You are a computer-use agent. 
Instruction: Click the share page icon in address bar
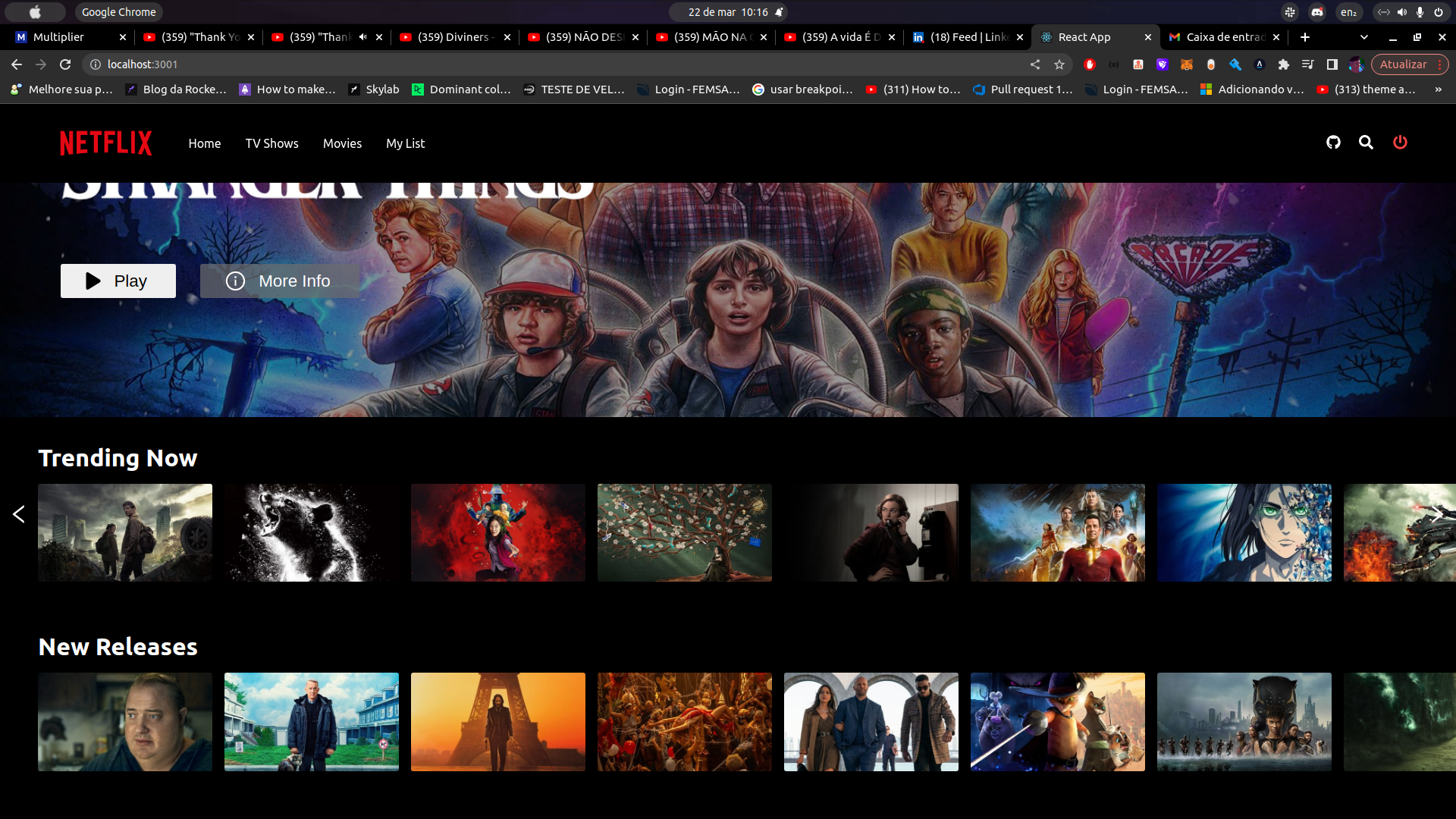tap(1035, 64)
